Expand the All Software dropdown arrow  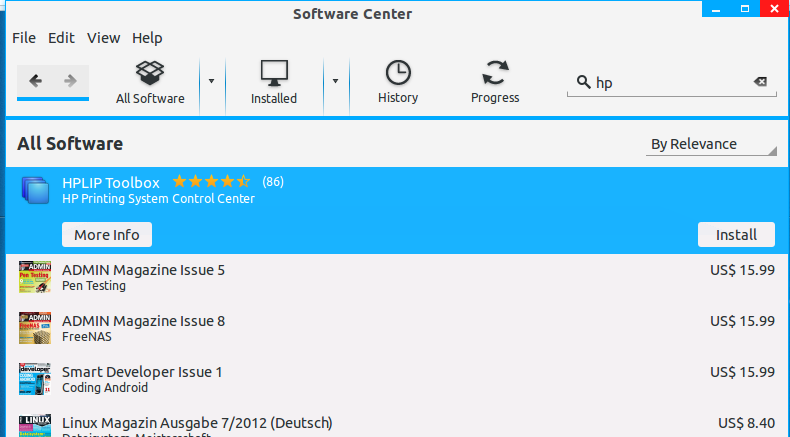pyautogui.click(x=212, y=81)
